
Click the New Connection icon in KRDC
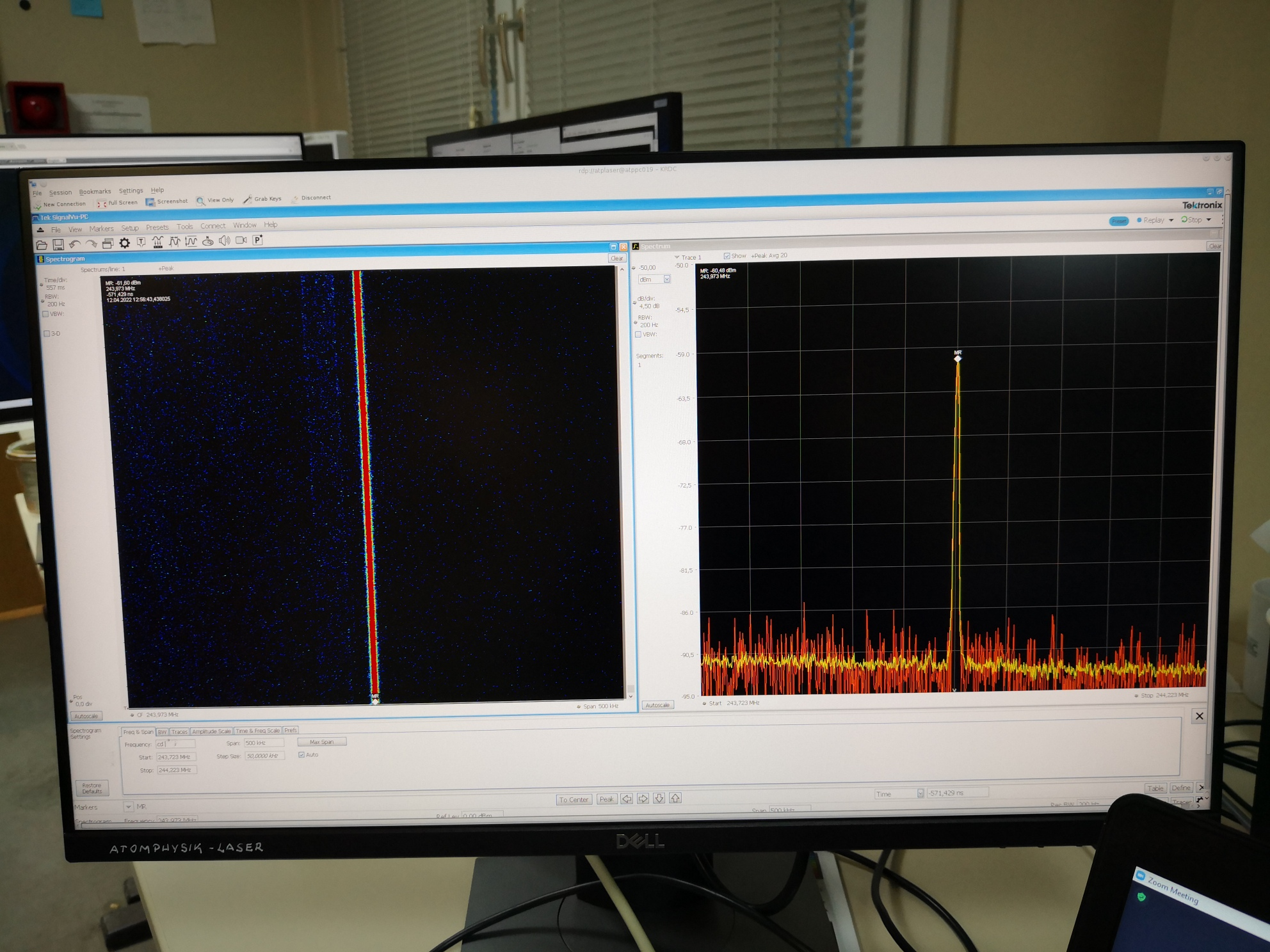pos(37,205)
